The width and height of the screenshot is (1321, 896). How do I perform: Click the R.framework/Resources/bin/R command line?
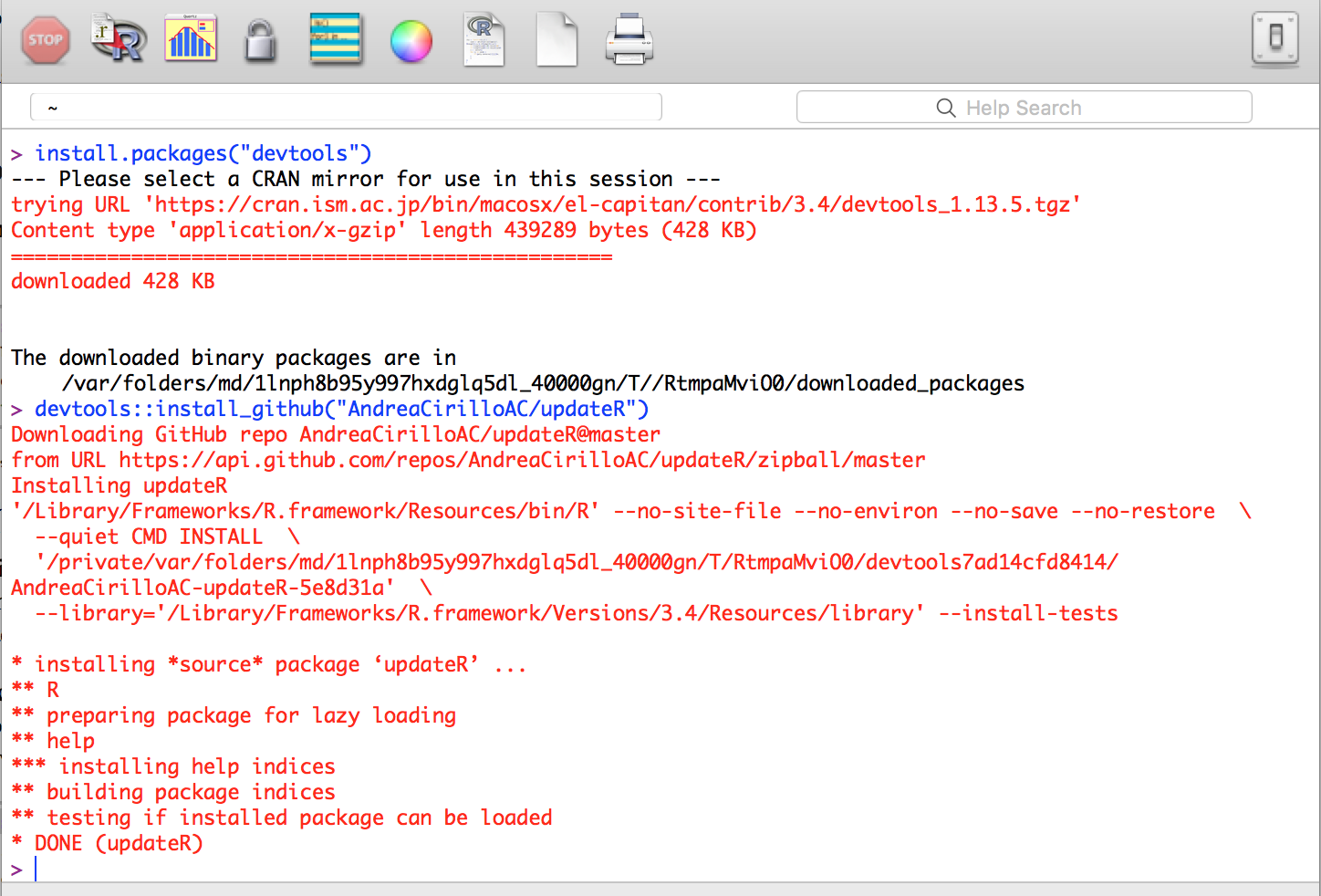point(631,511)
